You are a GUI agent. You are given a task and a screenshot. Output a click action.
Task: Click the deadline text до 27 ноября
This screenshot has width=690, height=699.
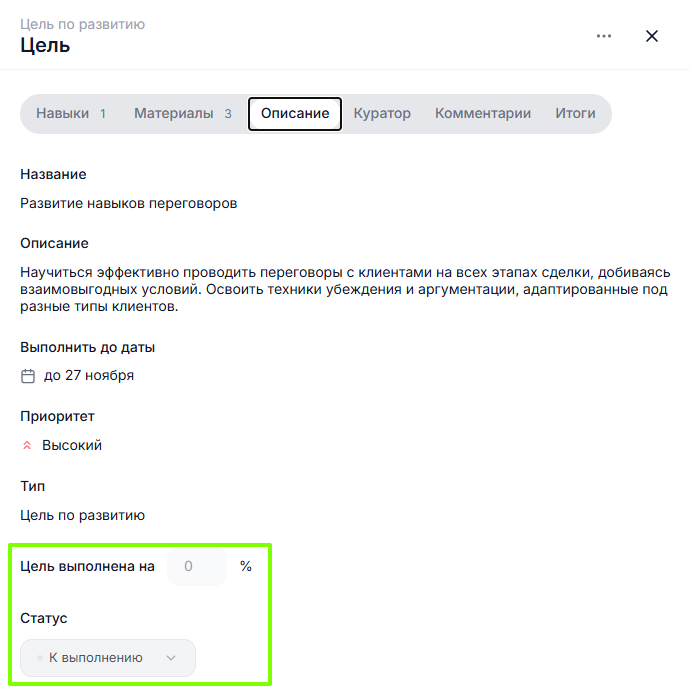tap(89, 376)
